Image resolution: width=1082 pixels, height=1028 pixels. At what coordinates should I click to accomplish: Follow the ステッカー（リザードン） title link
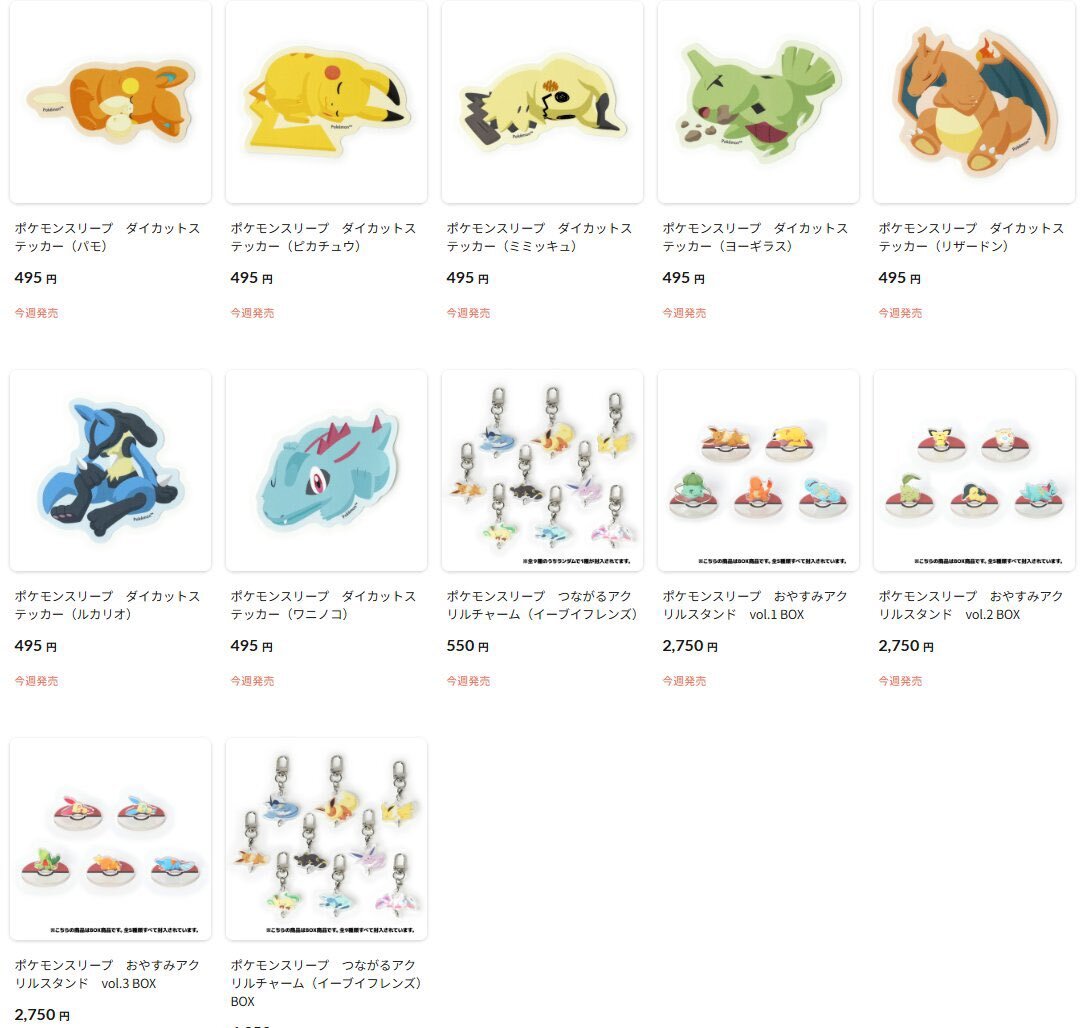pos(971,237)
